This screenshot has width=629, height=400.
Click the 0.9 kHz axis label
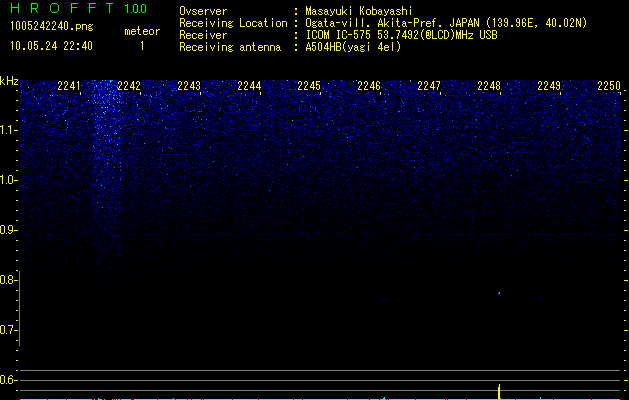click(x=9, y=230)
